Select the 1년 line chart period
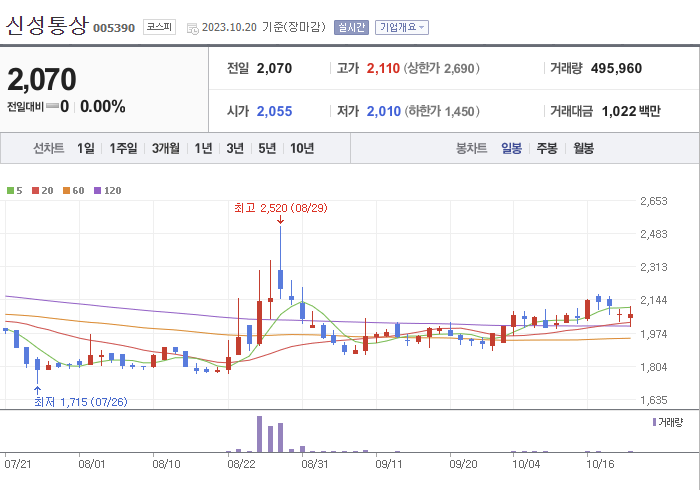The height and width of the screenshot is (490, 700). click(x=203, y=148)
